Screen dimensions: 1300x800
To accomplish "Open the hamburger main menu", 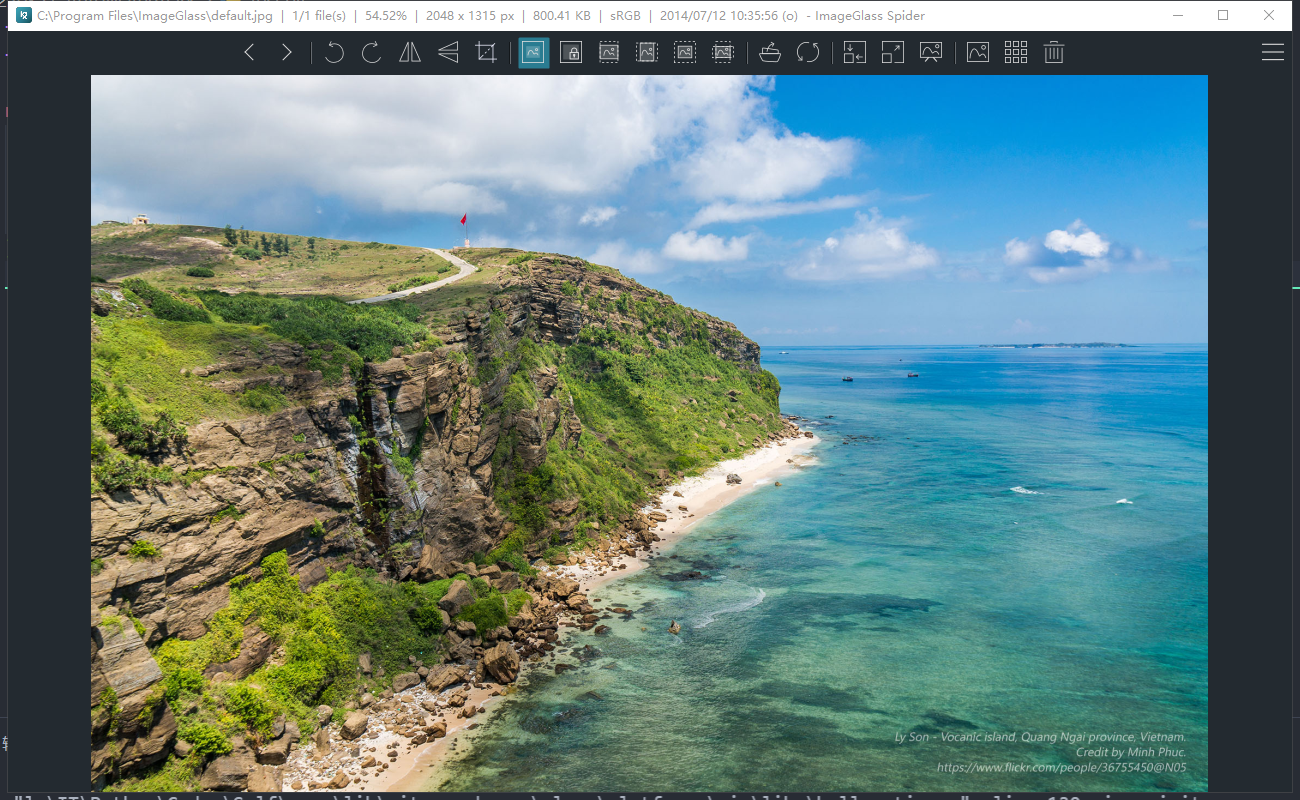I will click(x=1273, y=53).
